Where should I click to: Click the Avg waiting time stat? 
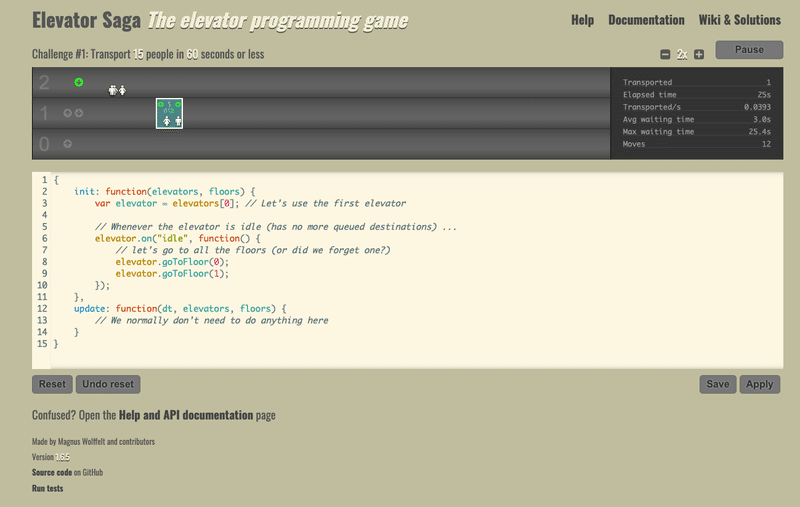tap(696, 119)
